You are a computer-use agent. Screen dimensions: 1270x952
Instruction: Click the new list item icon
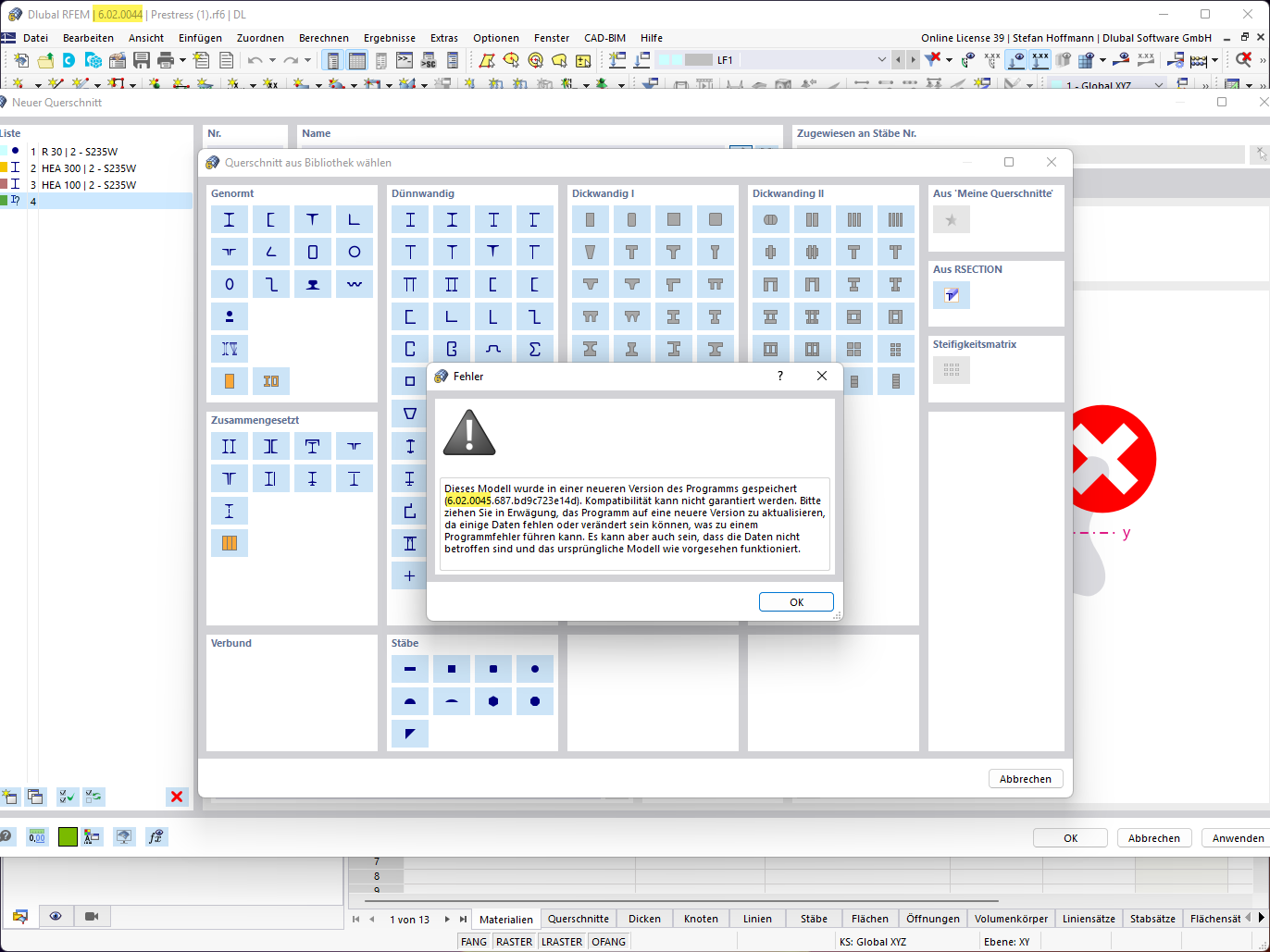click(10, 797)
